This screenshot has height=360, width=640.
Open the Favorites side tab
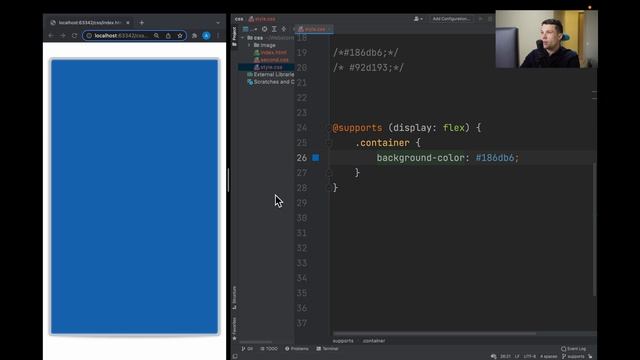234,328
